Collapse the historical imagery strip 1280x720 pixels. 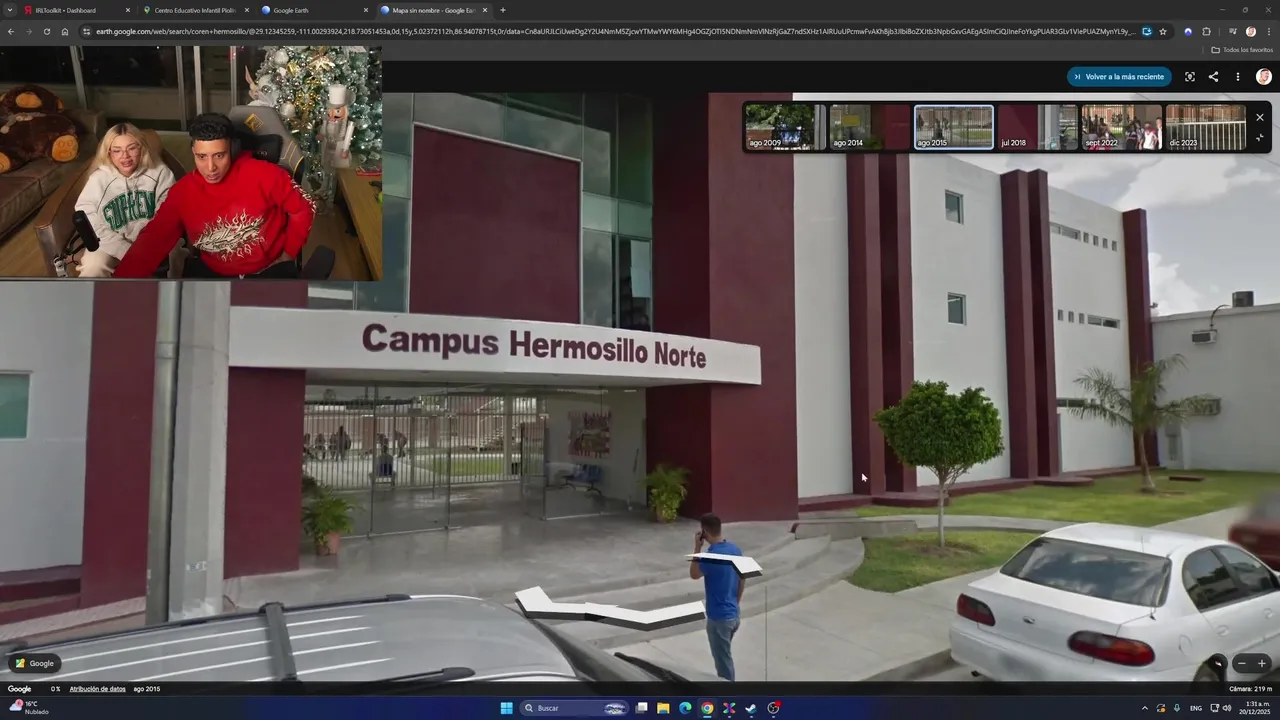click(1259, 139)
